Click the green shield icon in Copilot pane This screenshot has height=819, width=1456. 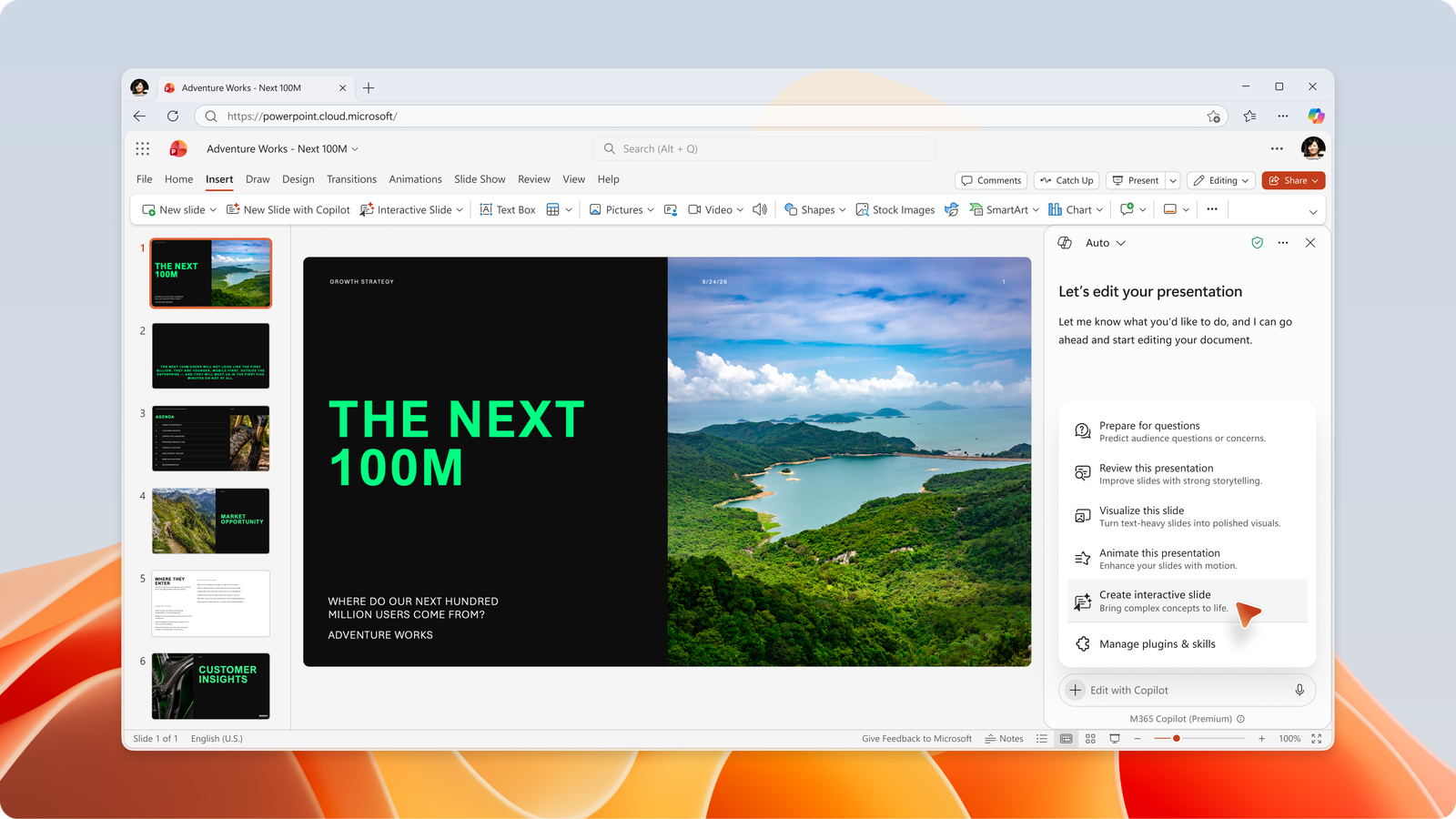coord(1257,243)
